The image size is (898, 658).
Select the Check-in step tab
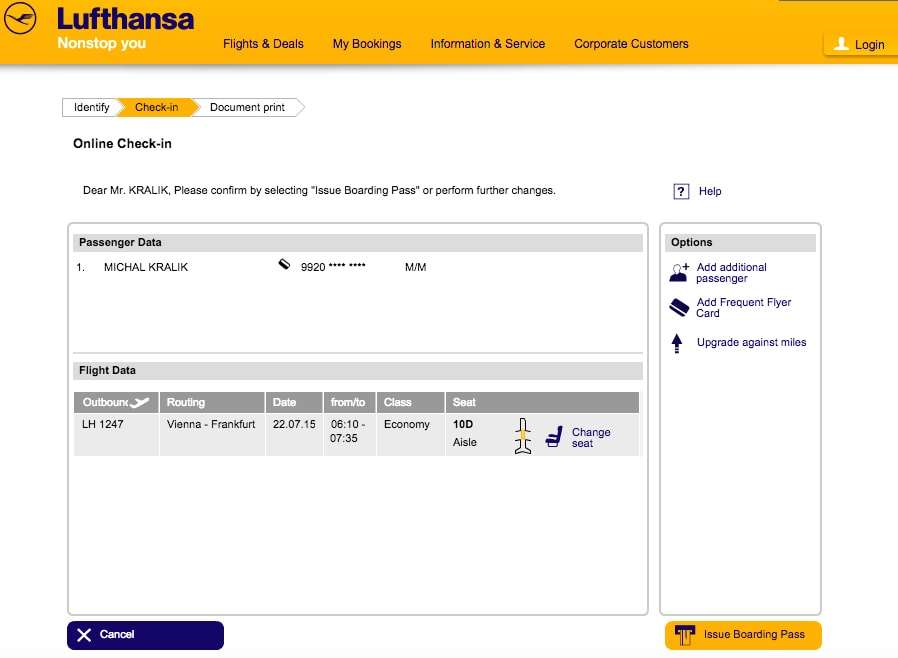tap(156, 107)
